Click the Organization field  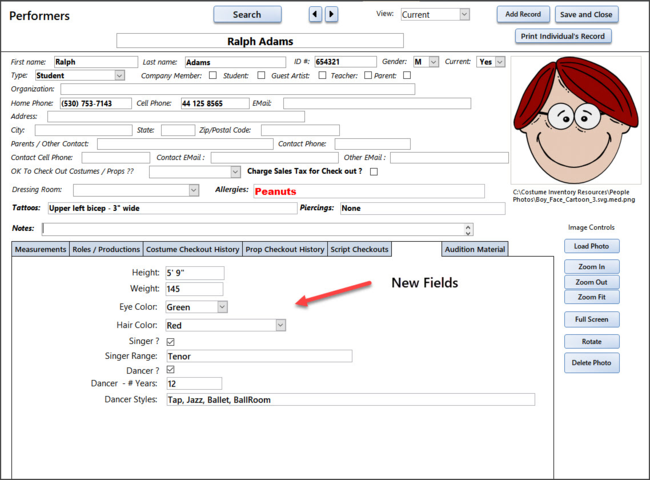(x=238, y=89)
